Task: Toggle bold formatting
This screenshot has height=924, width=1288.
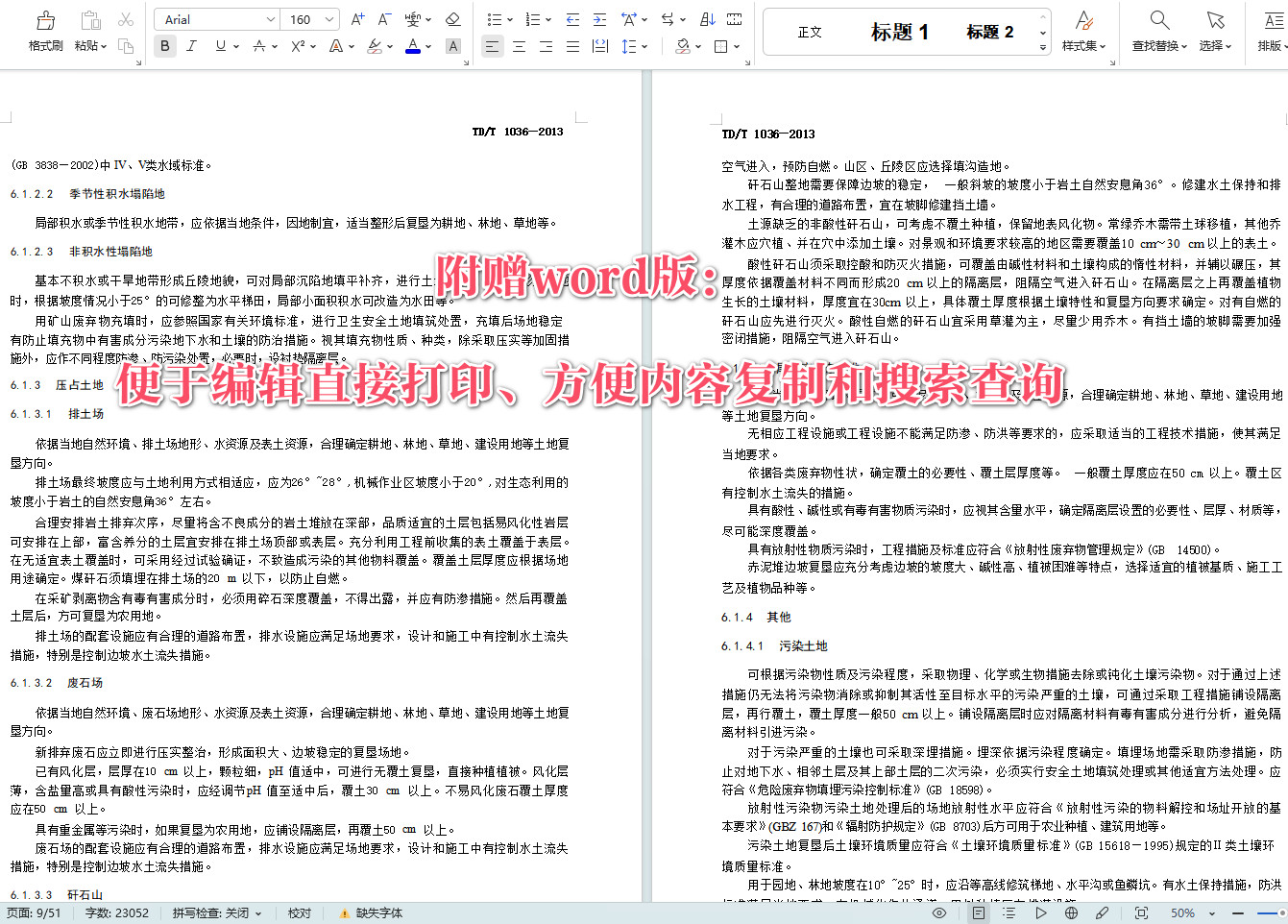Action: pyautogui.click(x=163, y=45)
